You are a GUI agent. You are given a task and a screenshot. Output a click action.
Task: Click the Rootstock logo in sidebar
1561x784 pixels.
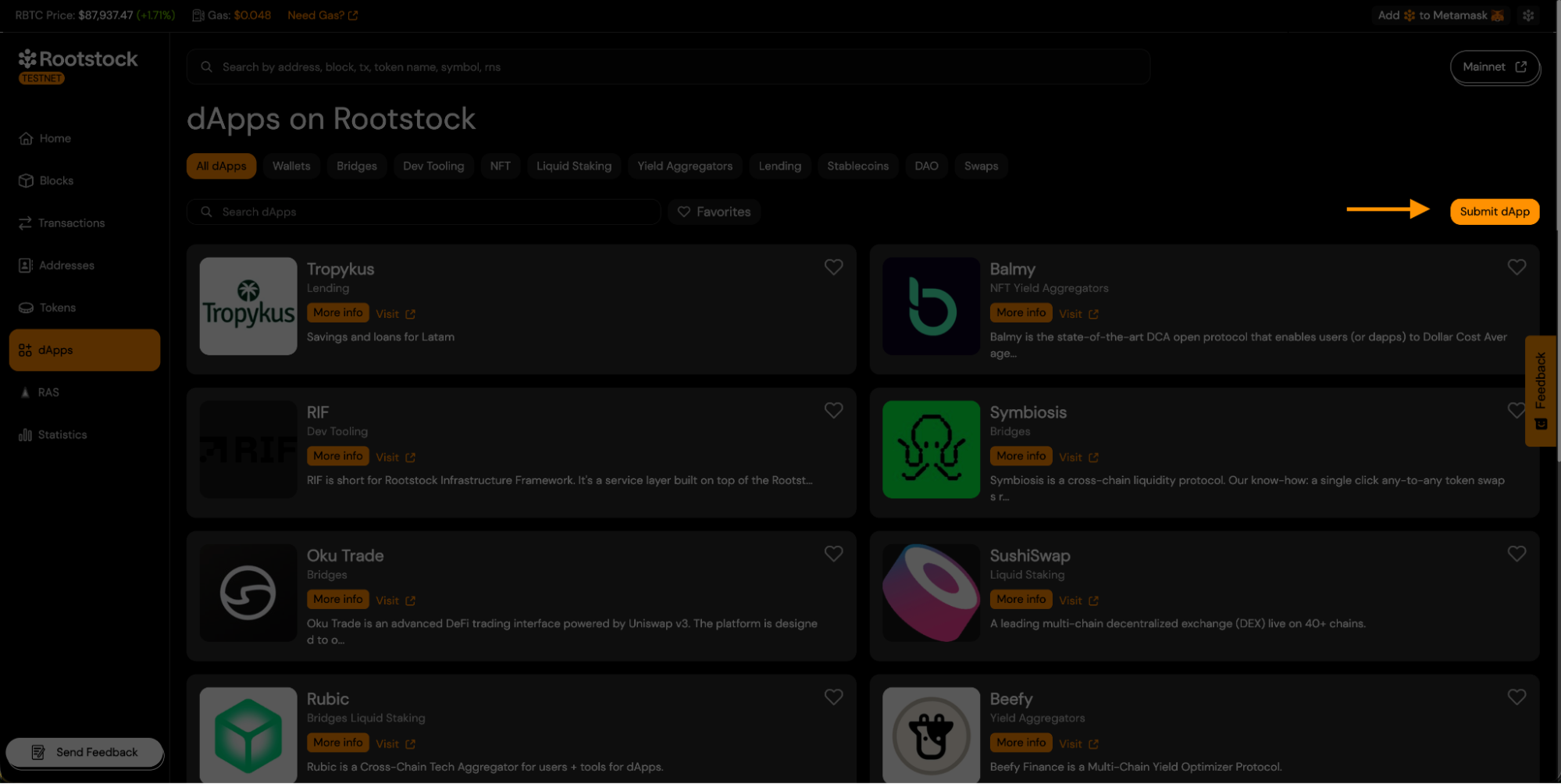pyautogui.click(x=77, y=59)
